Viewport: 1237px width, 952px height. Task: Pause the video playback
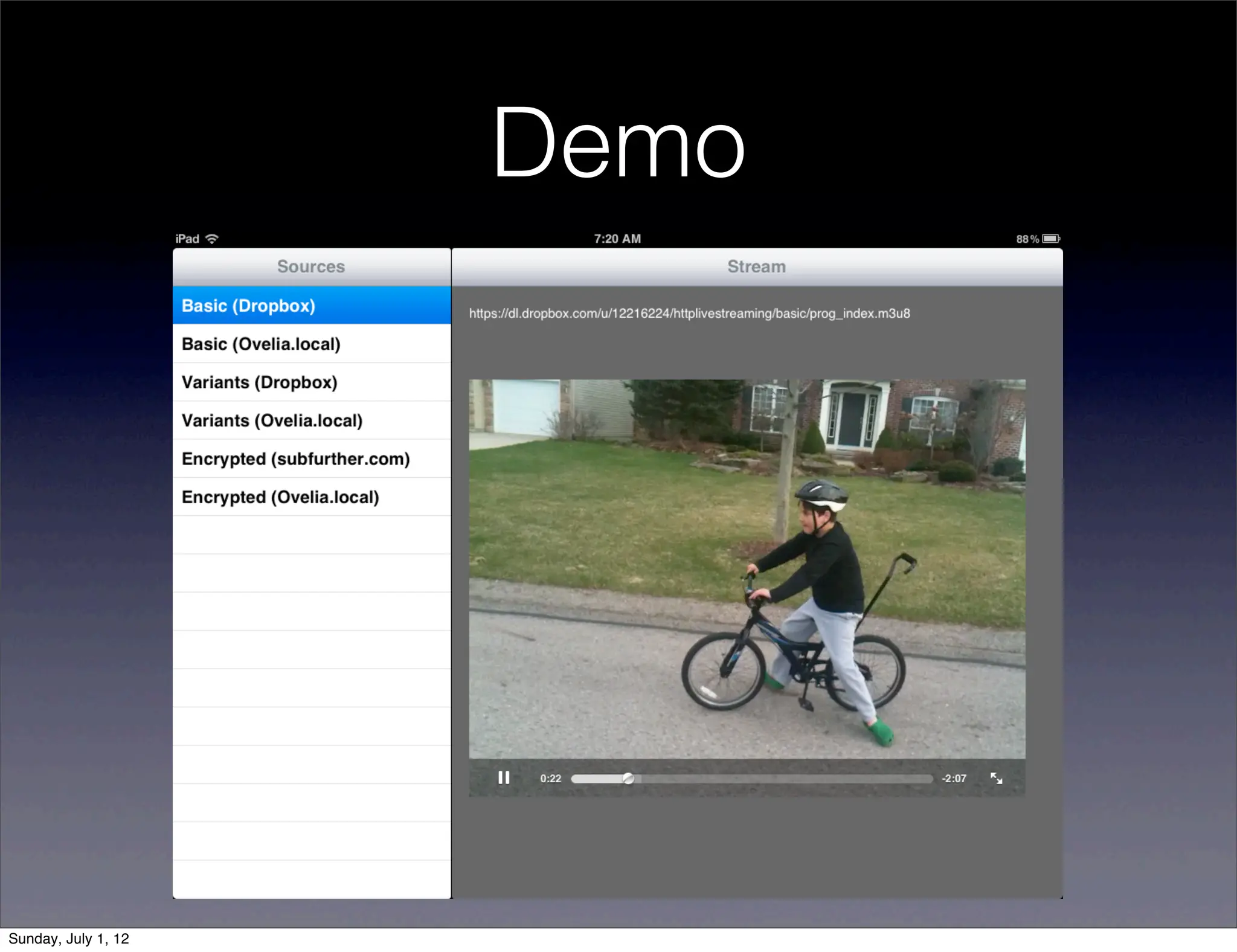tap(503, 778)
